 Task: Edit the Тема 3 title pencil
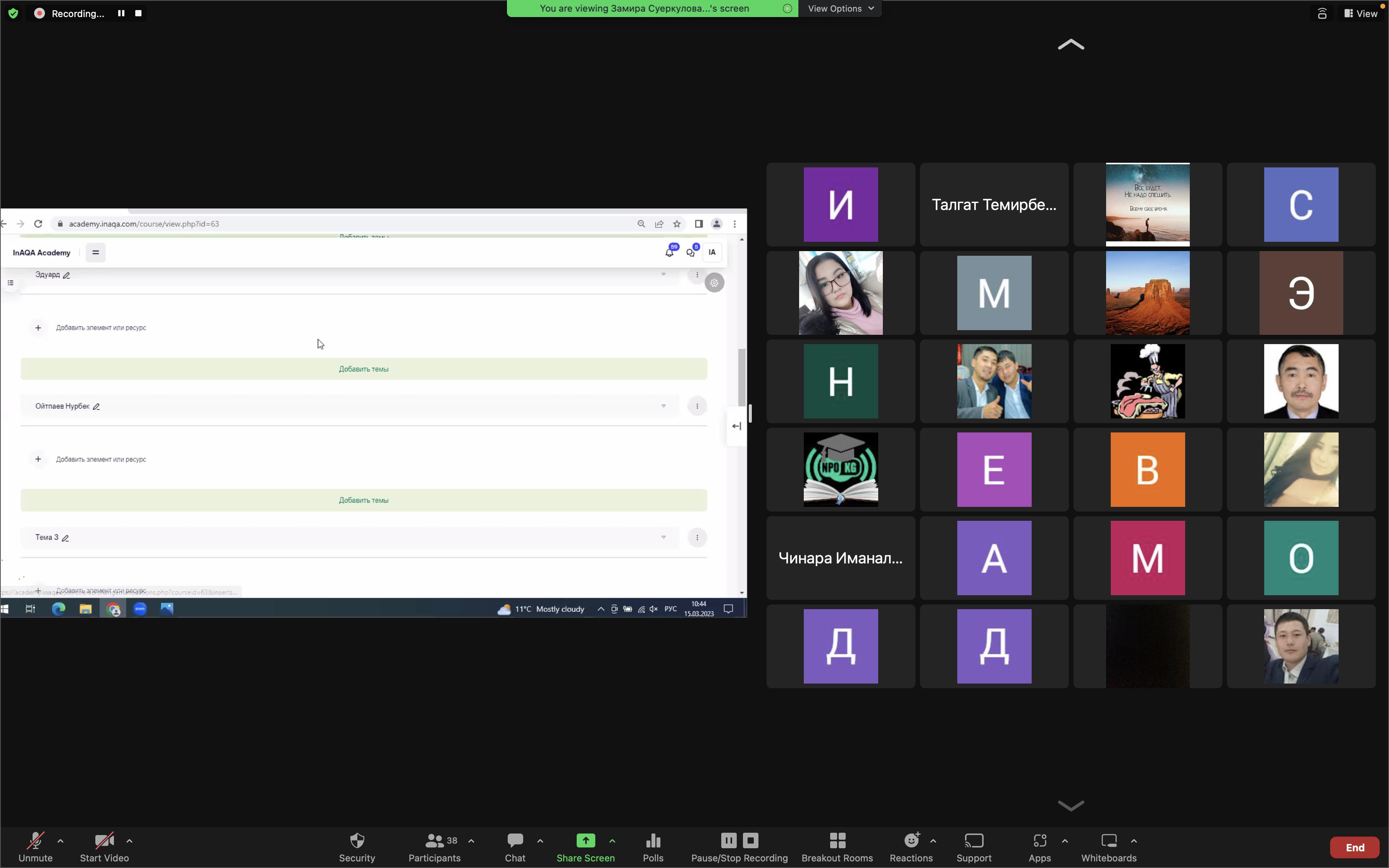click(65, 539)
